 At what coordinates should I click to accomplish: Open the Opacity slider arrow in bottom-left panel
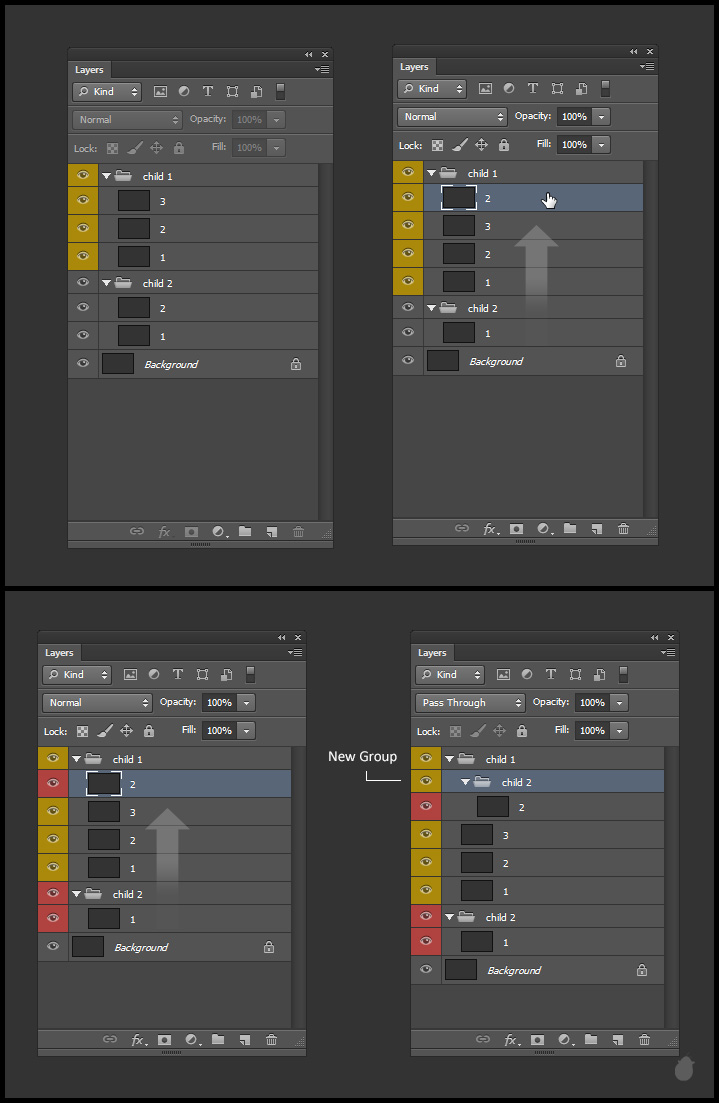click(x=247, y=703)
